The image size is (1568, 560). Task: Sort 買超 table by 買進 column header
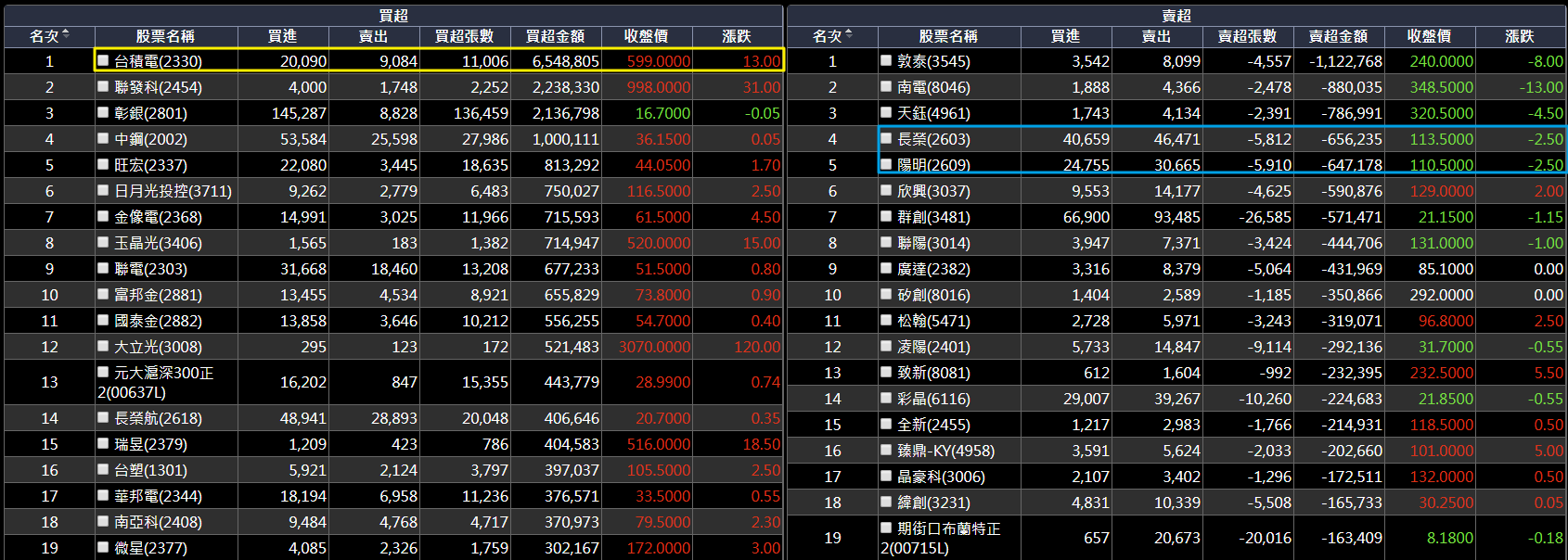tap(282, 36)
